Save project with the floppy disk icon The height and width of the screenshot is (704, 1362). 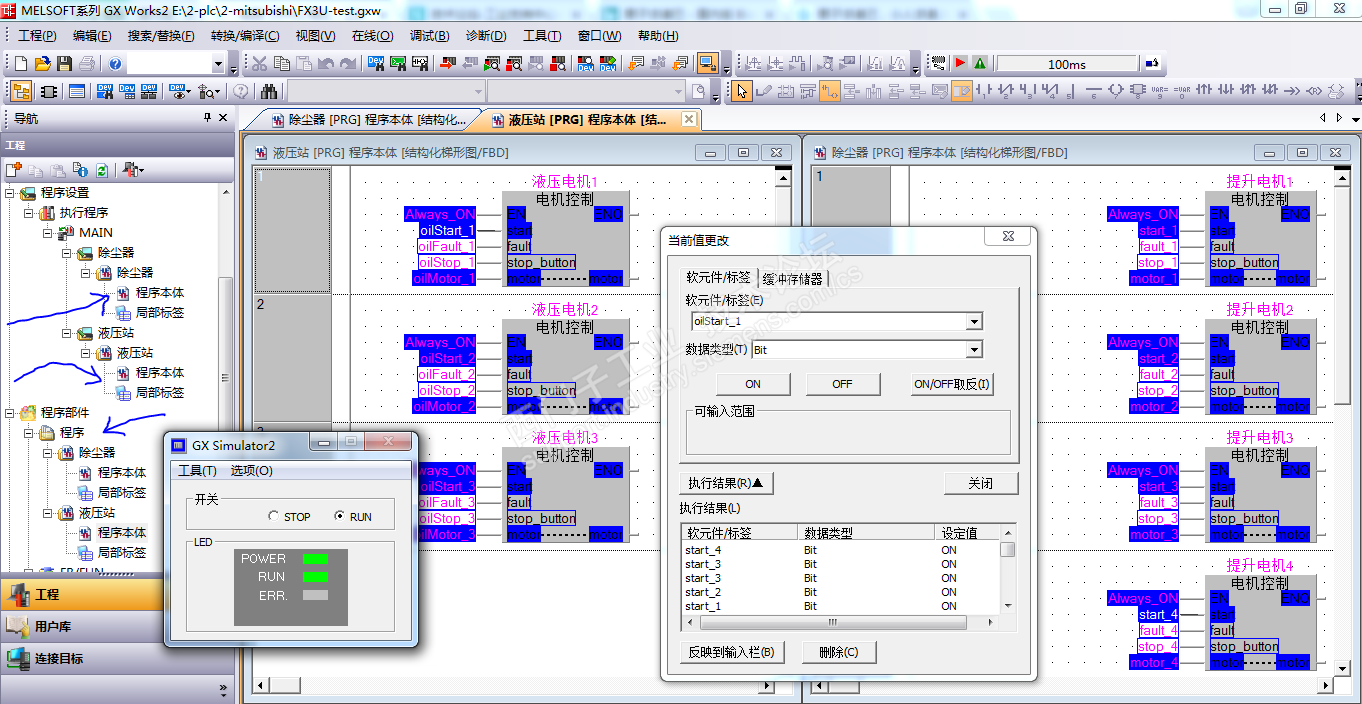[64, 64]
